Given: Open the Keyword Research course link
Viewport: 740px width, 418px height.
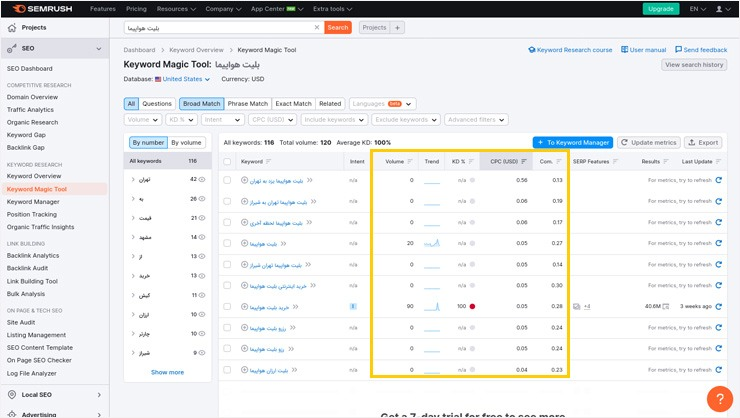Looking at the screenshot, I should click(x=570, y=50).
